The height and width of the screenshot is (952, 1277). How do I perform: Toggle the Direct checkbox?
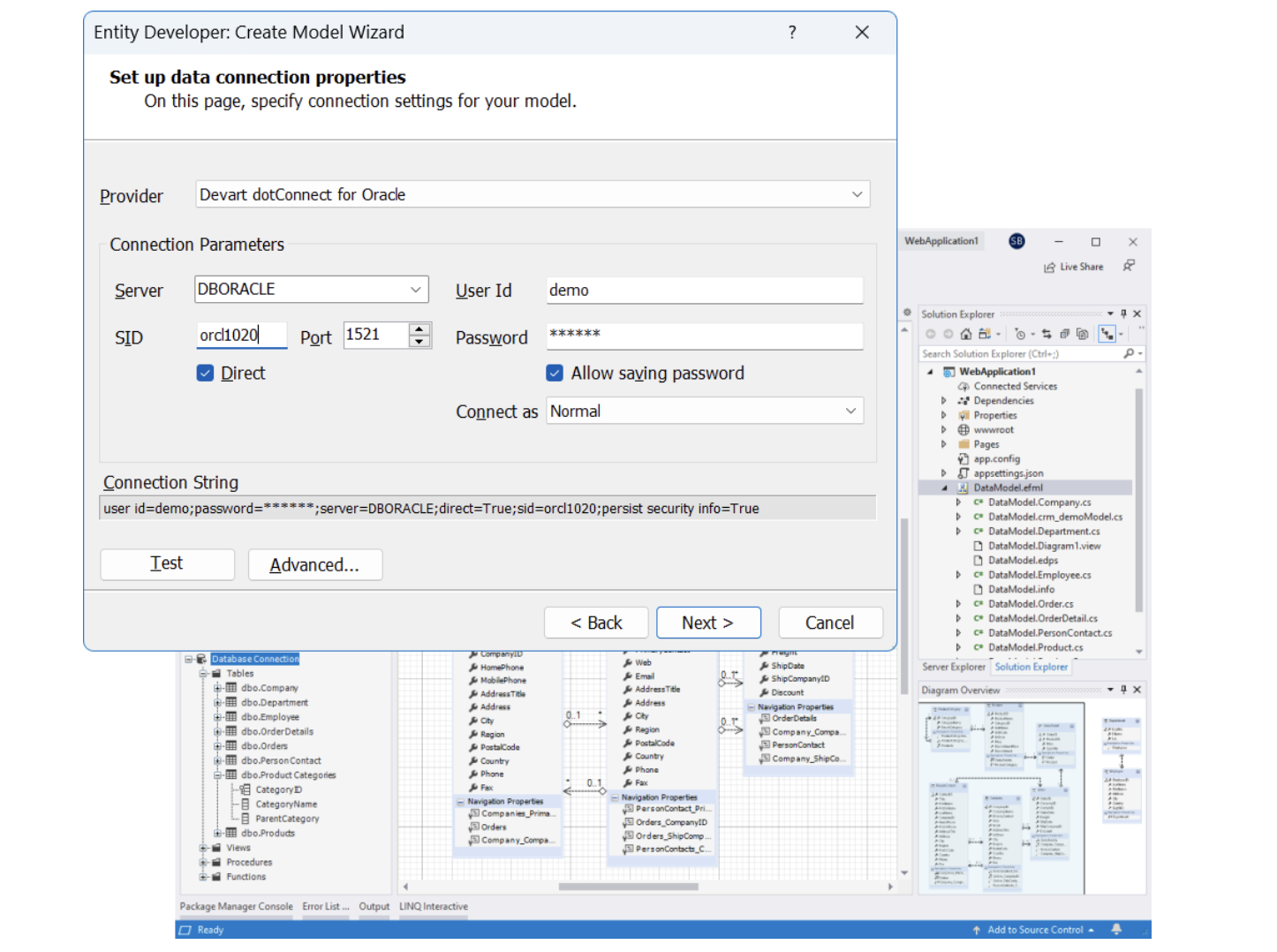click(206, 374)
